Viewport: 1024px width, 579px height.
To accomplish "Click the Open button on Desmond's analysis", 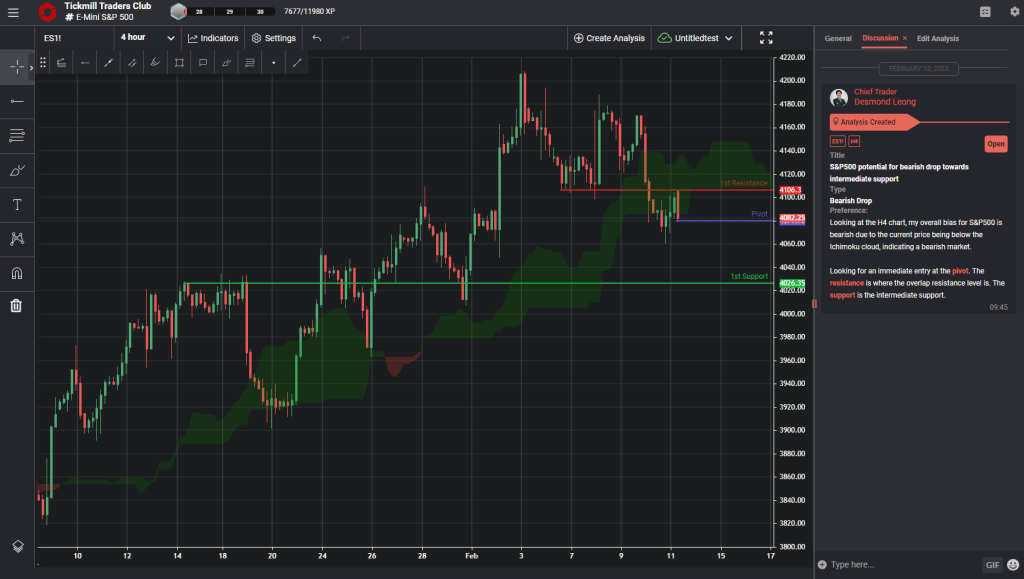I will tap(995, 144).
